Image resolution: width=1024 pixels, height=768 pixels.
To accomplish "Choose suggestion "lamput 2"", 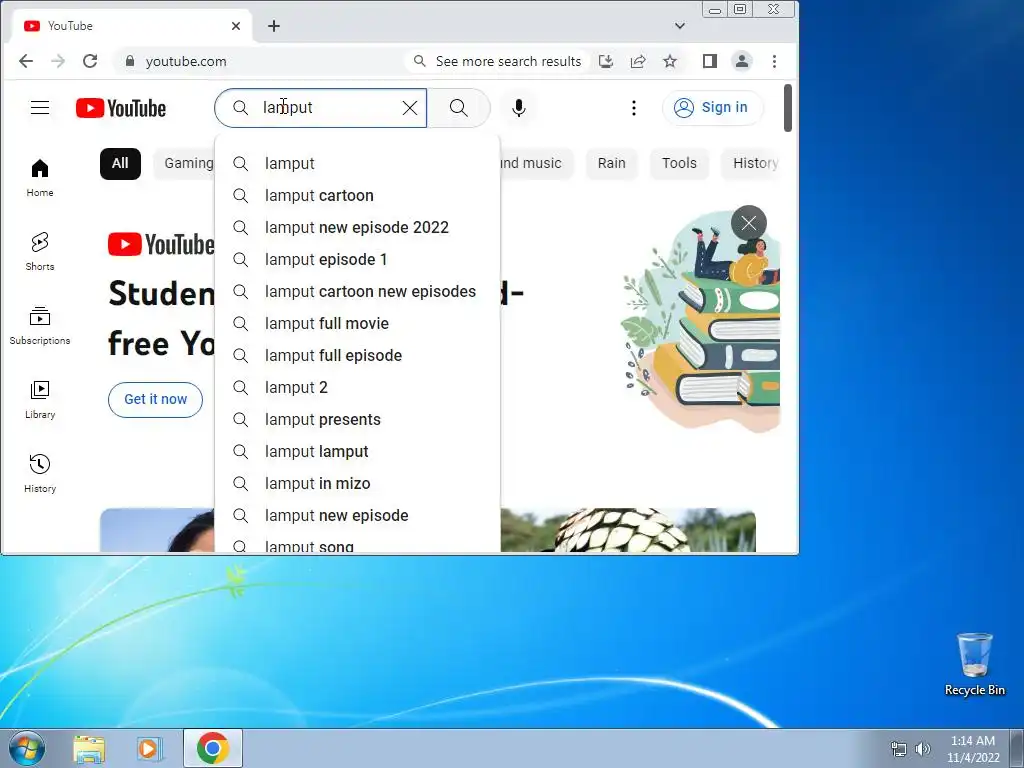I will coord(357,387).
